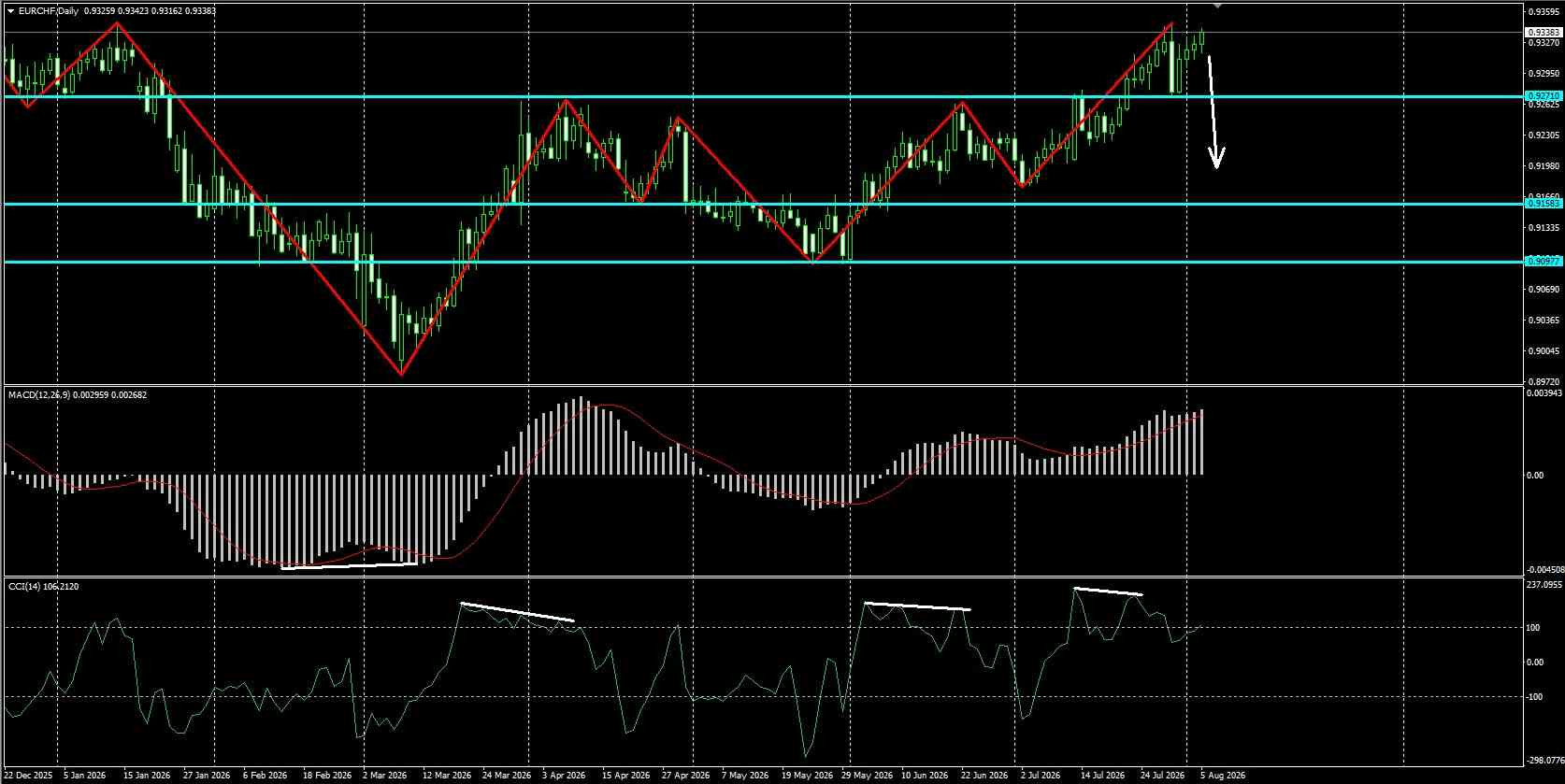Click the 22 Dec 2025 date label
This screenshot has width=1565, height=784.
[x=29, y=776]
